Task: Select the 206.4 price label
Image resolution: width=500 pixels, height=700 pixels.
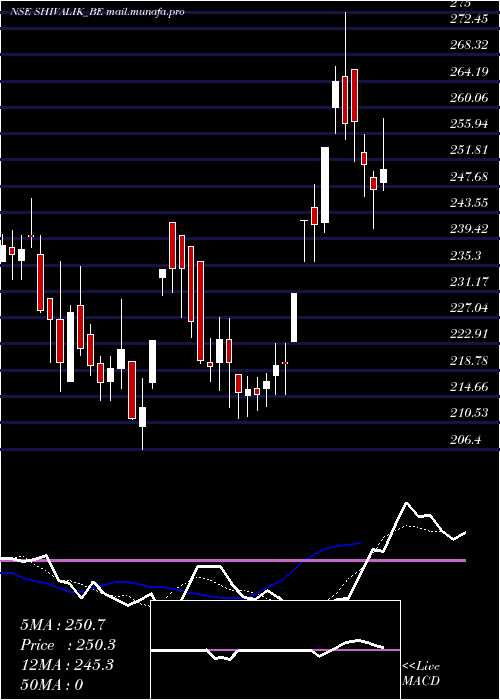Action: [x=466, y=440]
